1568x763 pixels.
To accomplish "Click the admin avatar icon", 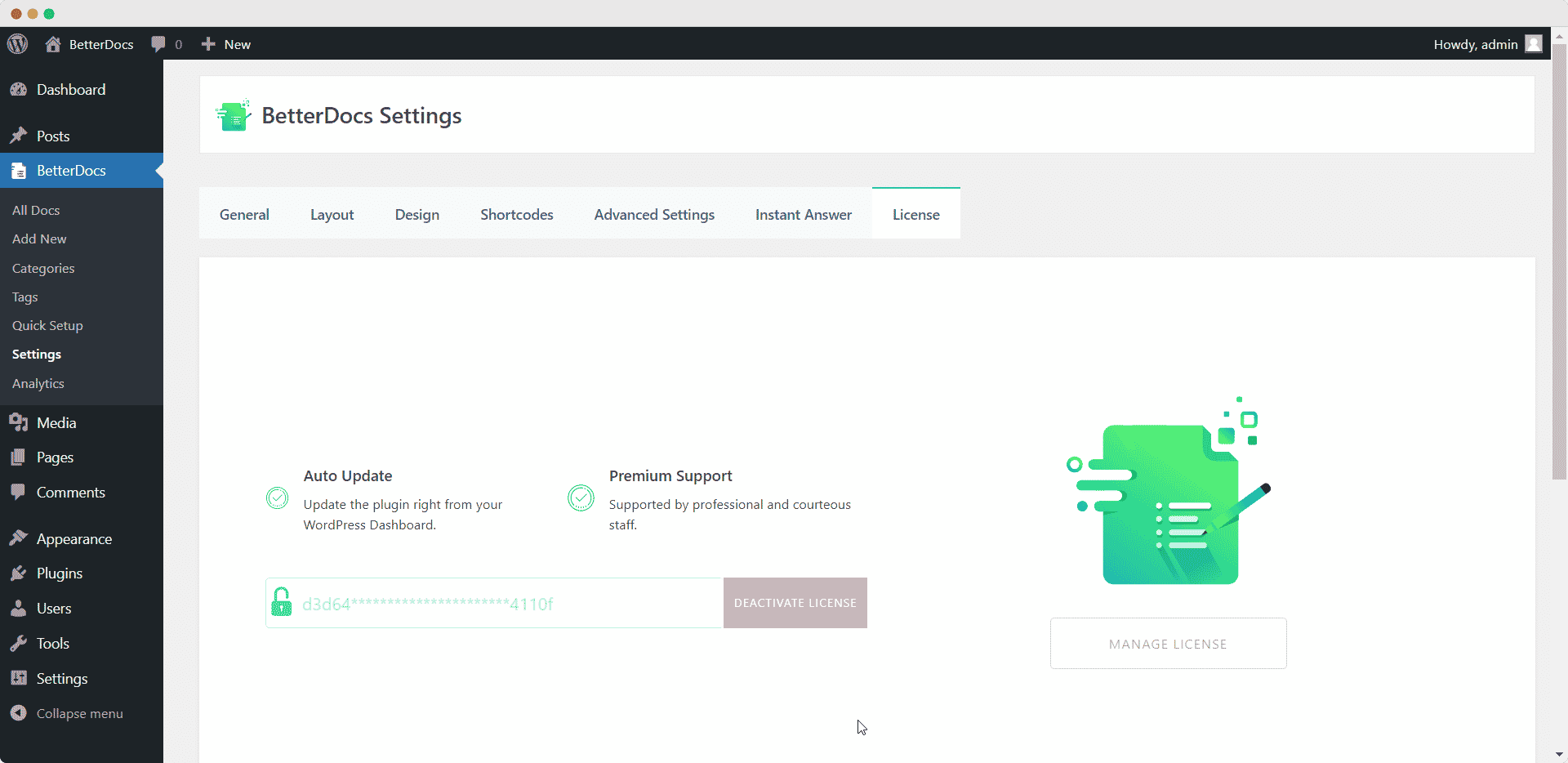I will 1534,44.
